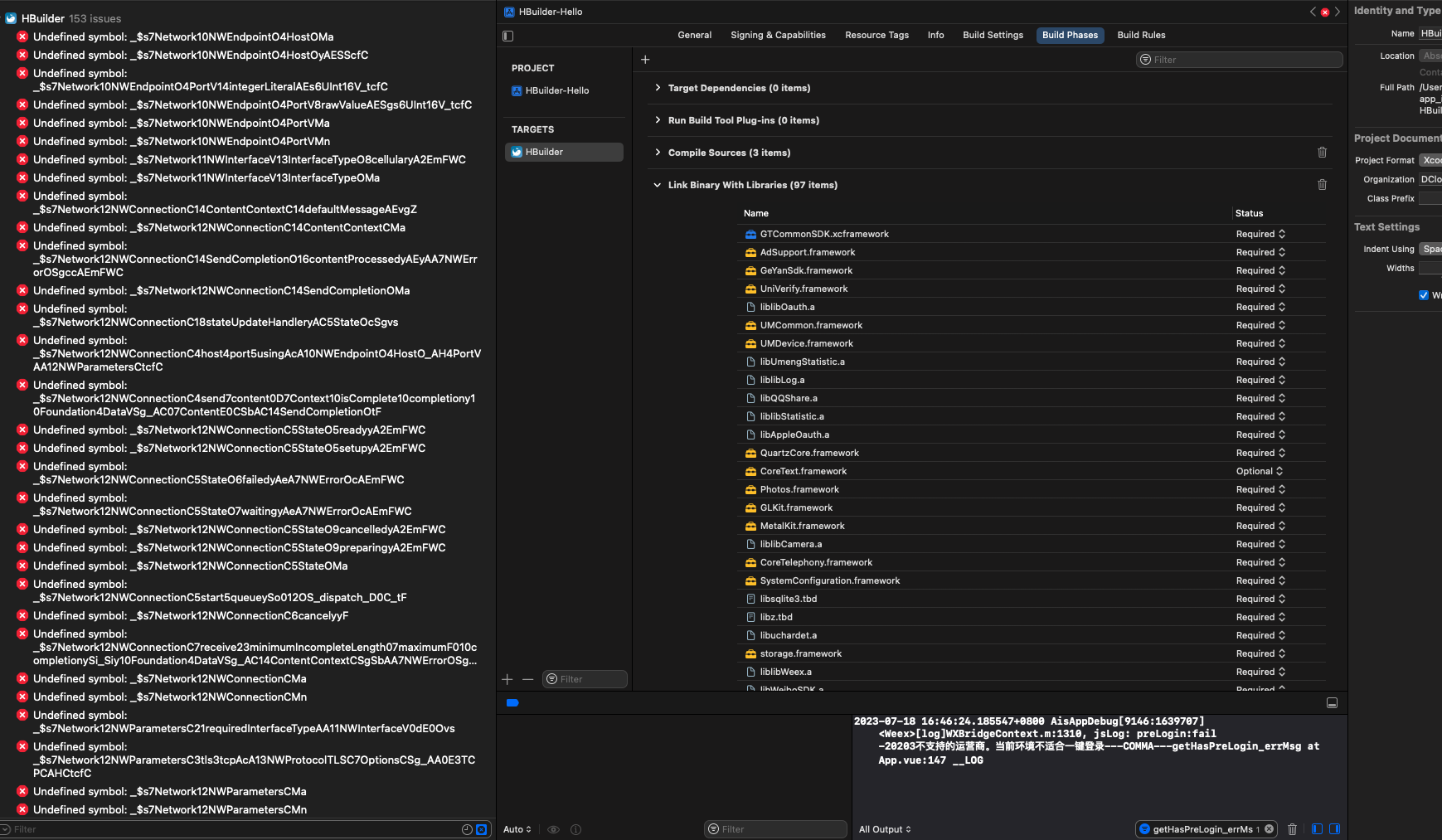
Task: Add a new build phase with plus icon
Action: (x=645, y=60)
